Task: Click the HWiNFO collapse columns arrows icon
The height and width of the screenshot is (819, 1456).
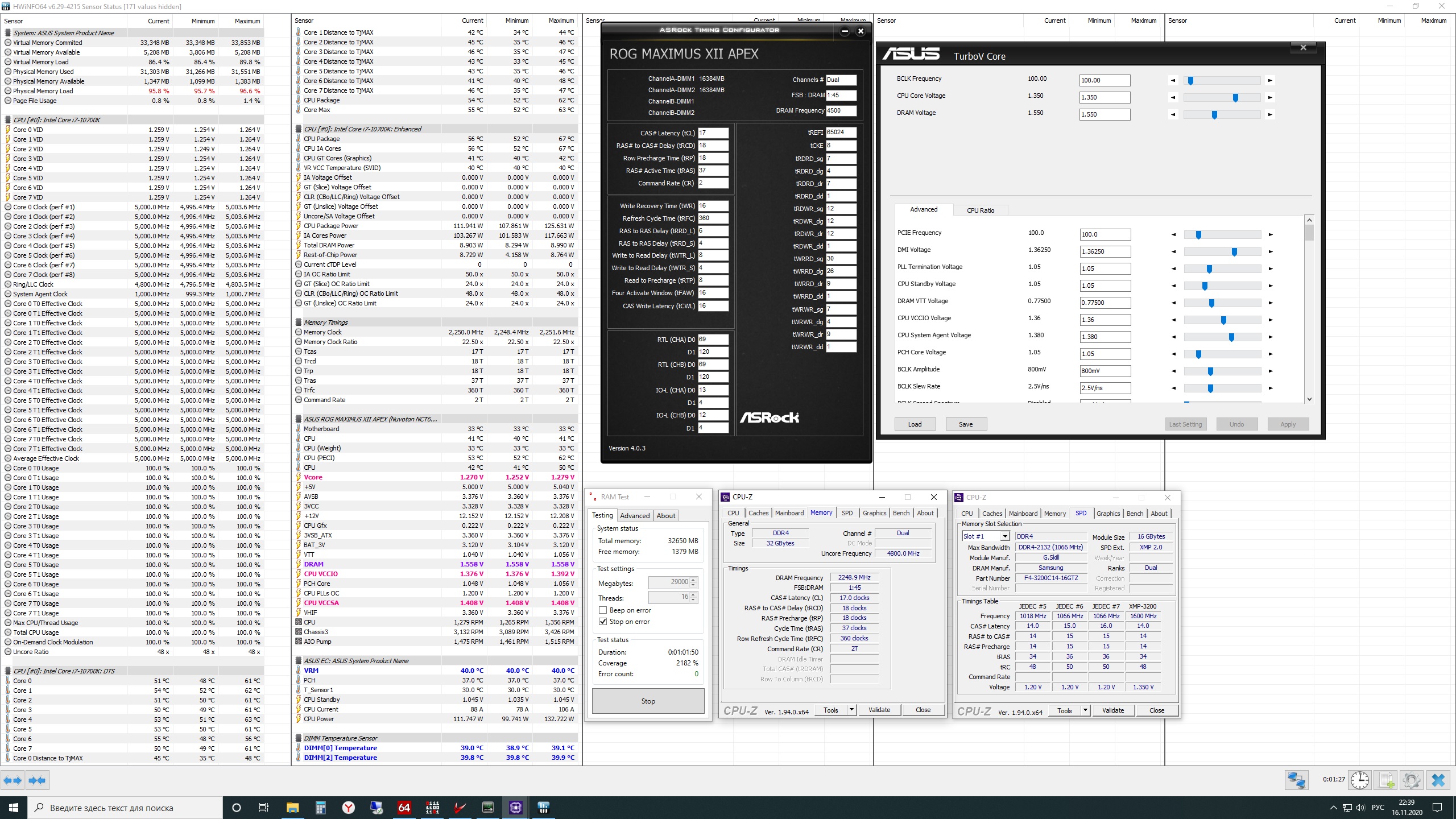Action: [x=37, y=780]
